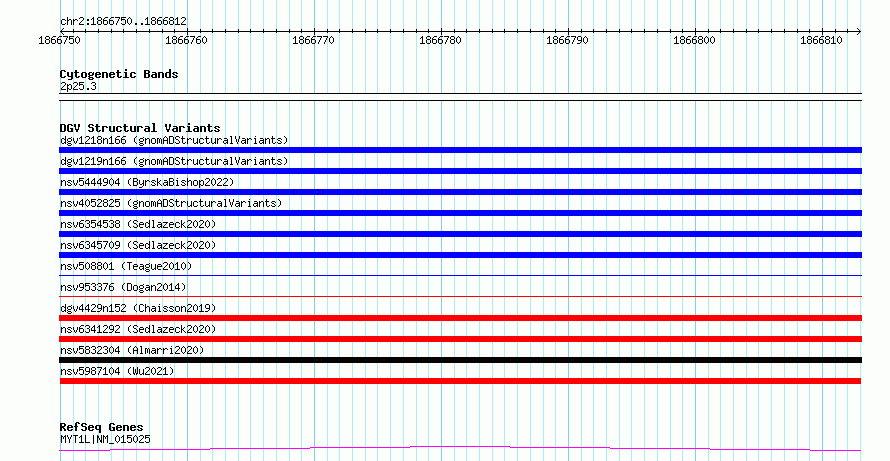890x461 pixels.
Task: Click the chr2:1866750..1866812 region label
Action: point(123,22)
